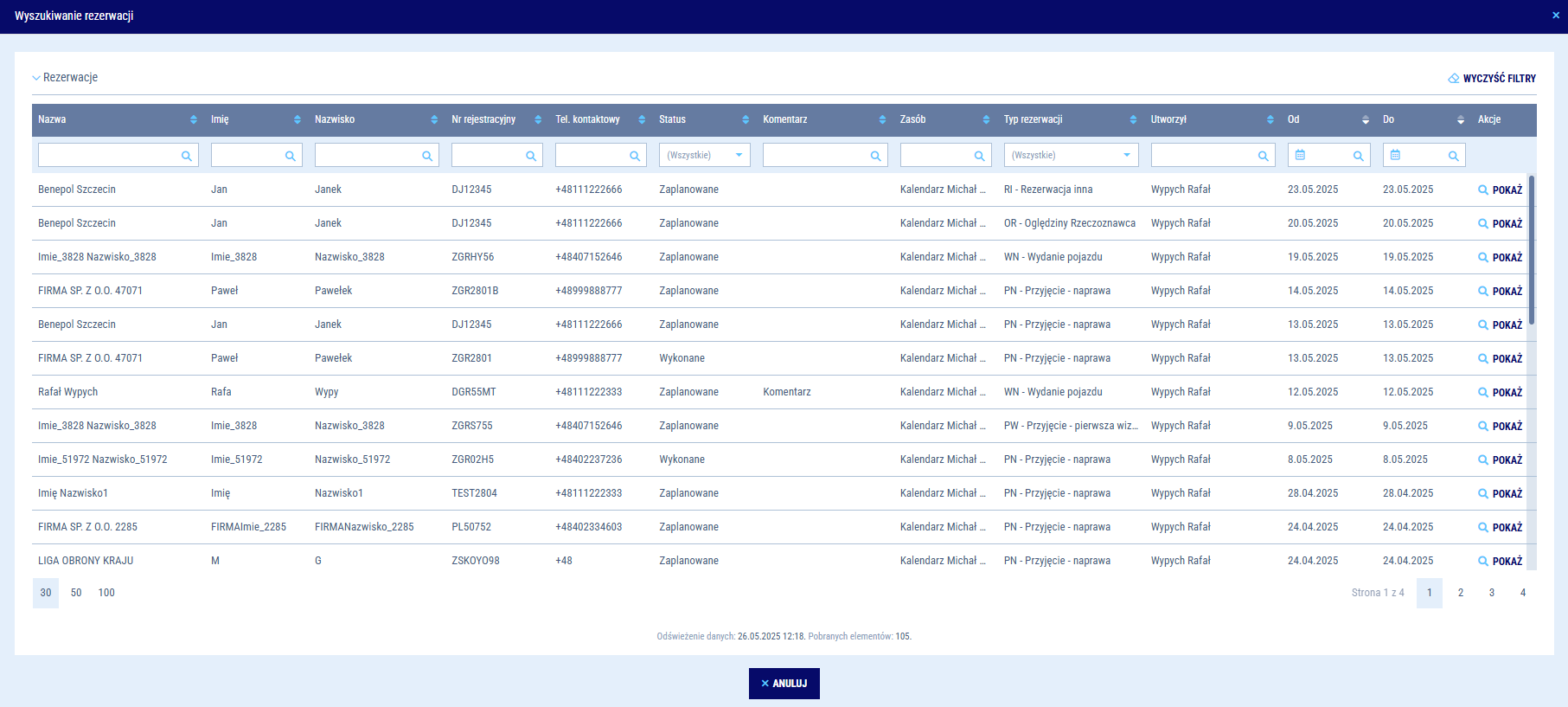Click Pokaż for Rafał Wypych reservation
The height and width of the screenshot is (707, 1568).
click(1501, 392)
